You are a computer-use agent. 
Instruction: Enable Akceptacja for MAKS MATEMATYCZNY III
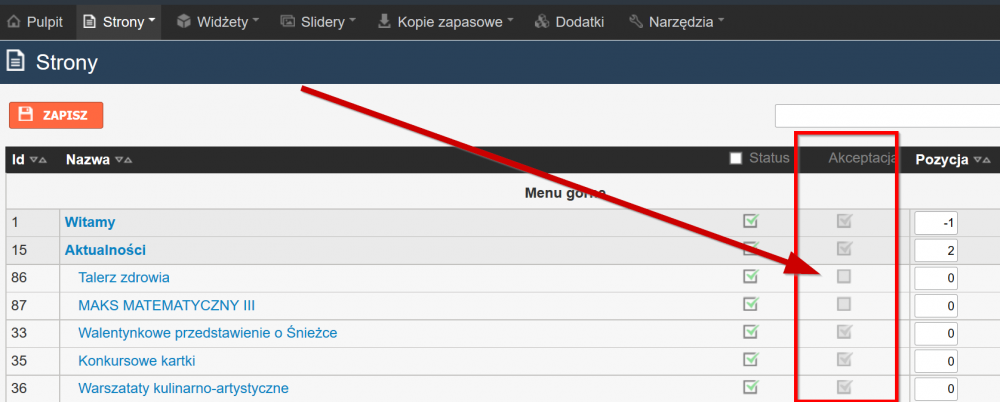pos(844,304)
